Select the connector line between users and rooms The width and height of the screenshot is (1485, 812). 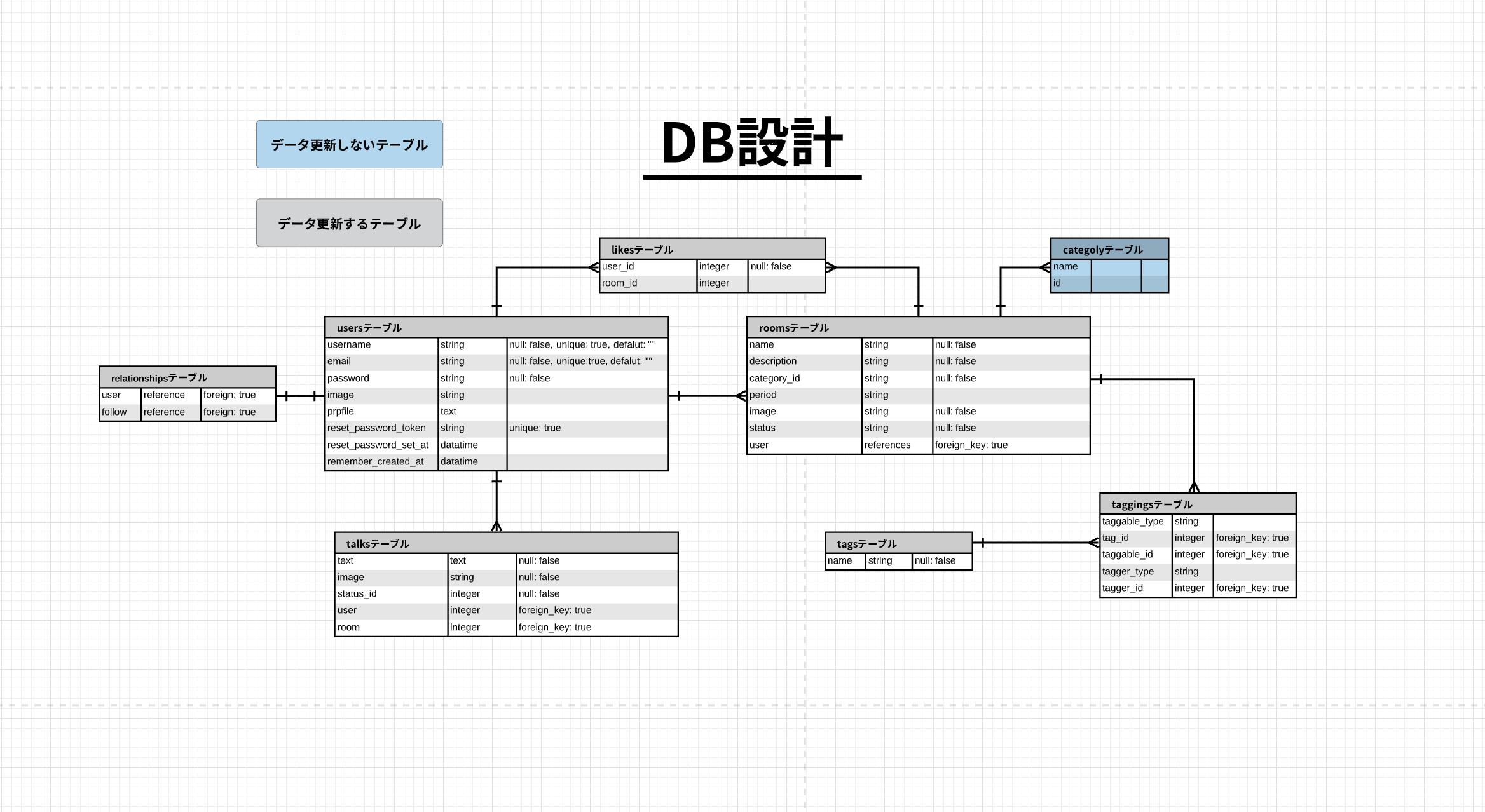tap(707, 396)
